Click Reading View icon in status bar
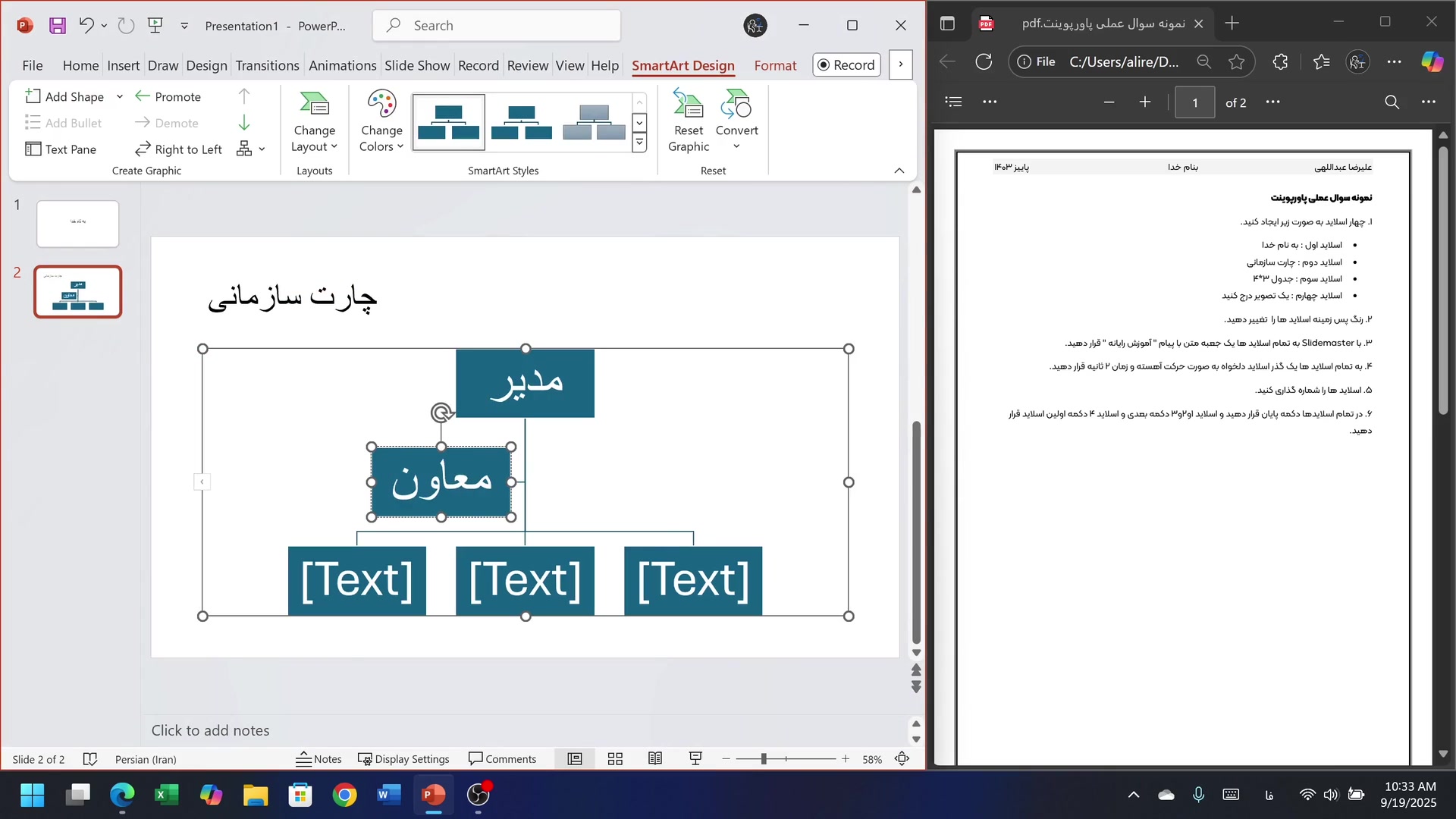The height and width of the screenshot is (819, 1456). 655,759
